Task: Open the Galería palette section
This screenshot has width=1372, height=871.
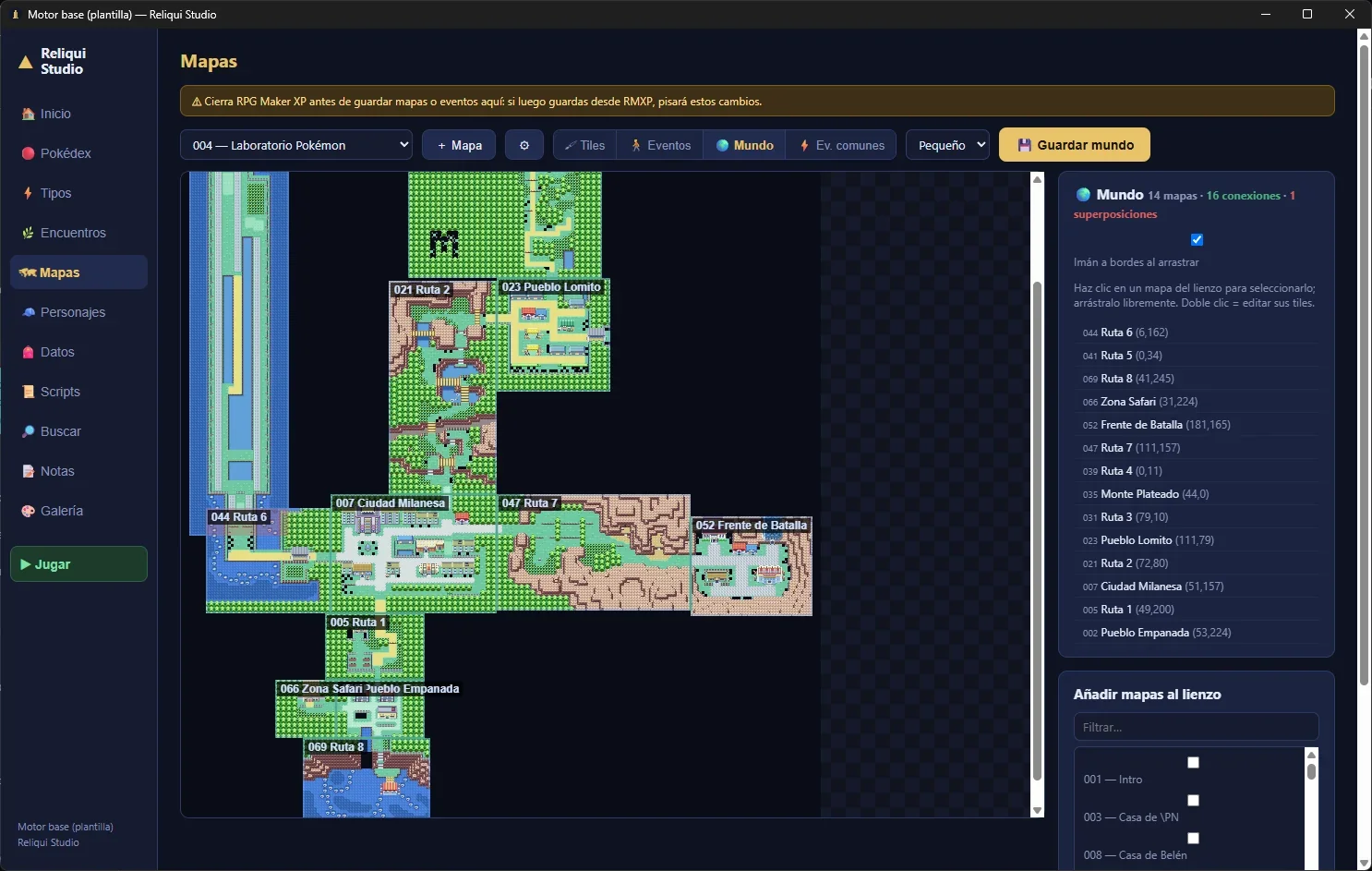Action: click(78, 511)
